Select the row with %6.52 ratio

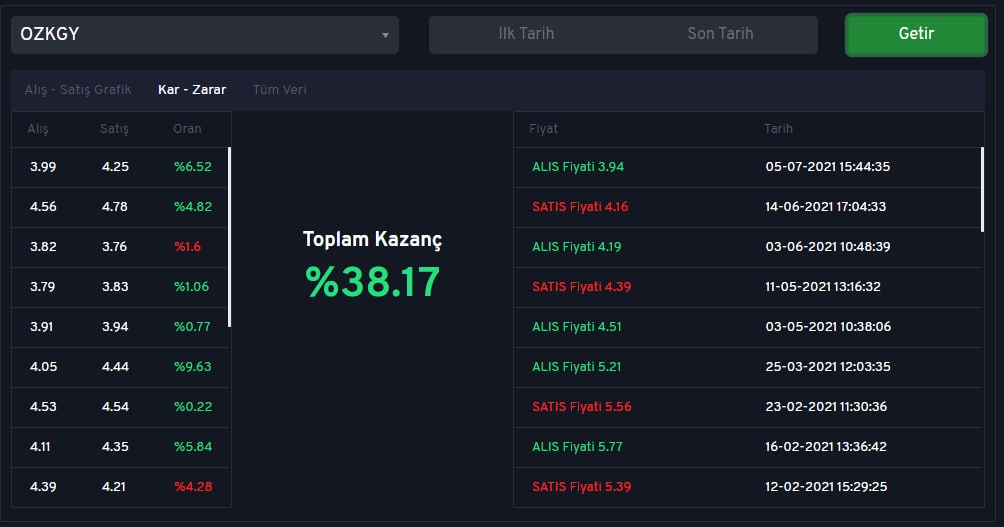[120, 167]
